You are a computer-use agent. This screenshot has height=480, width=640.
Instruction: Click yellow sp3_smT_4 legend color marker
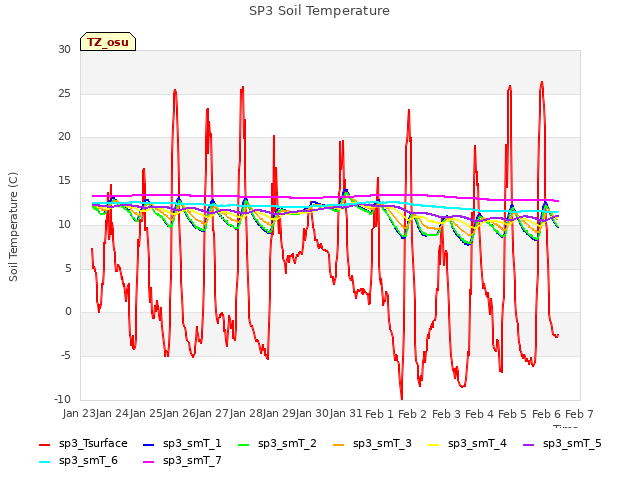[x=433, y=444]
